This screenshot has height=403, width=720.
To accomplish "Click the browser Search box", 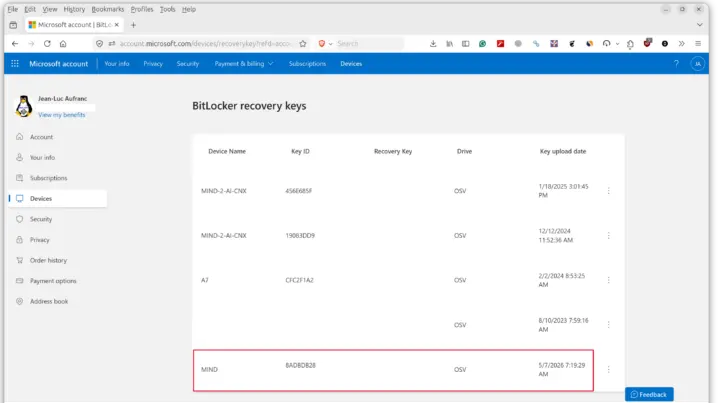I will point(369,44).
